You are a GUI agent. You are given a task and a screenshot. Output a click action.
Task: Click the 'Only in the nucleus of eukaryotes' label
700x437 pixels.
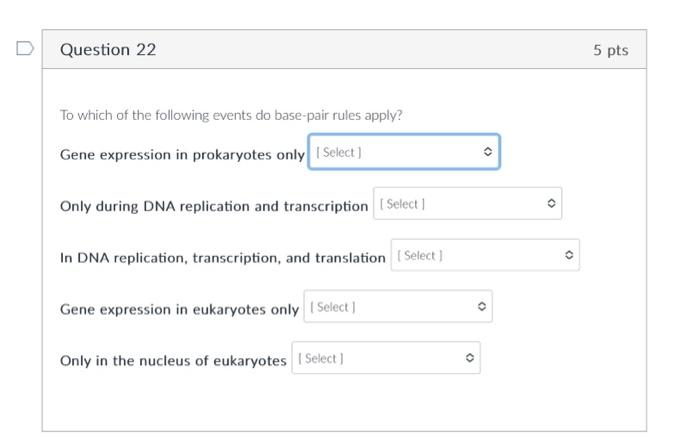[173, 361]
